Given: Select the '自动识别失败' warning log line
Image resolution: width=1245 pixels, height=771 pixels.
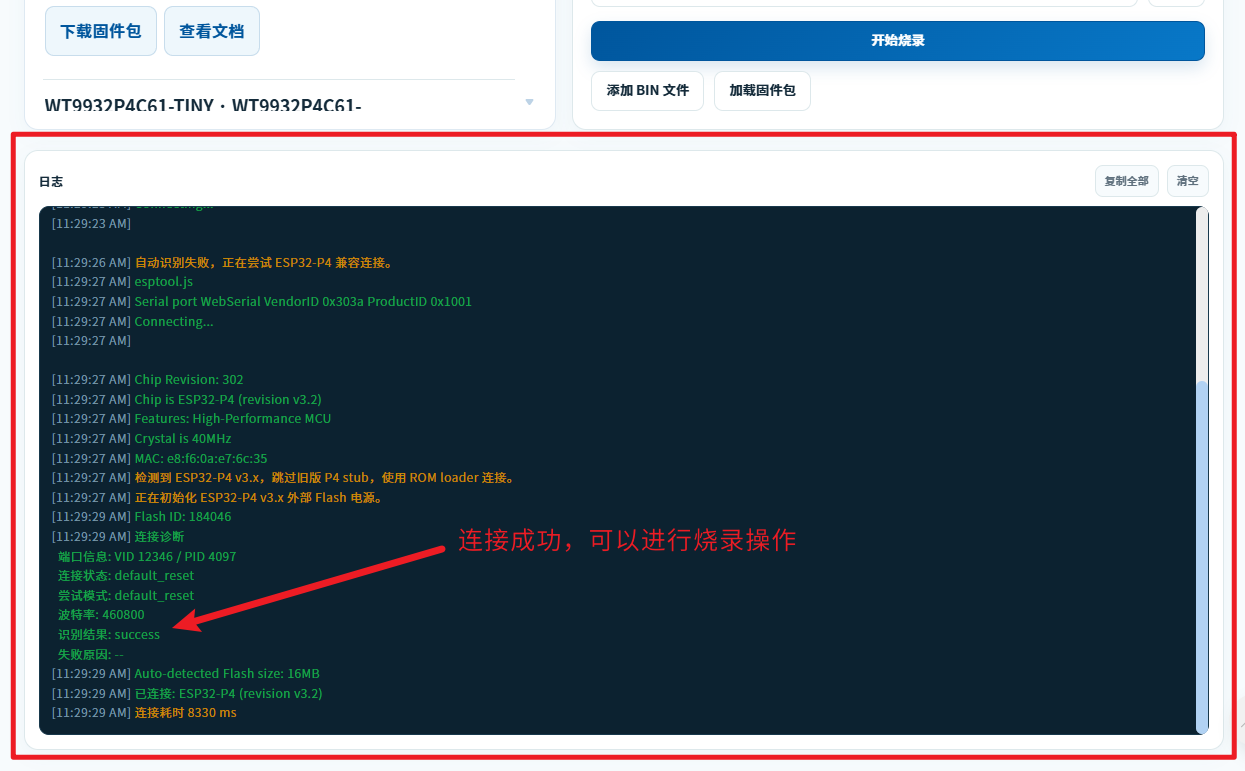Looking at the screenshot, I should (x=224, y=262).
